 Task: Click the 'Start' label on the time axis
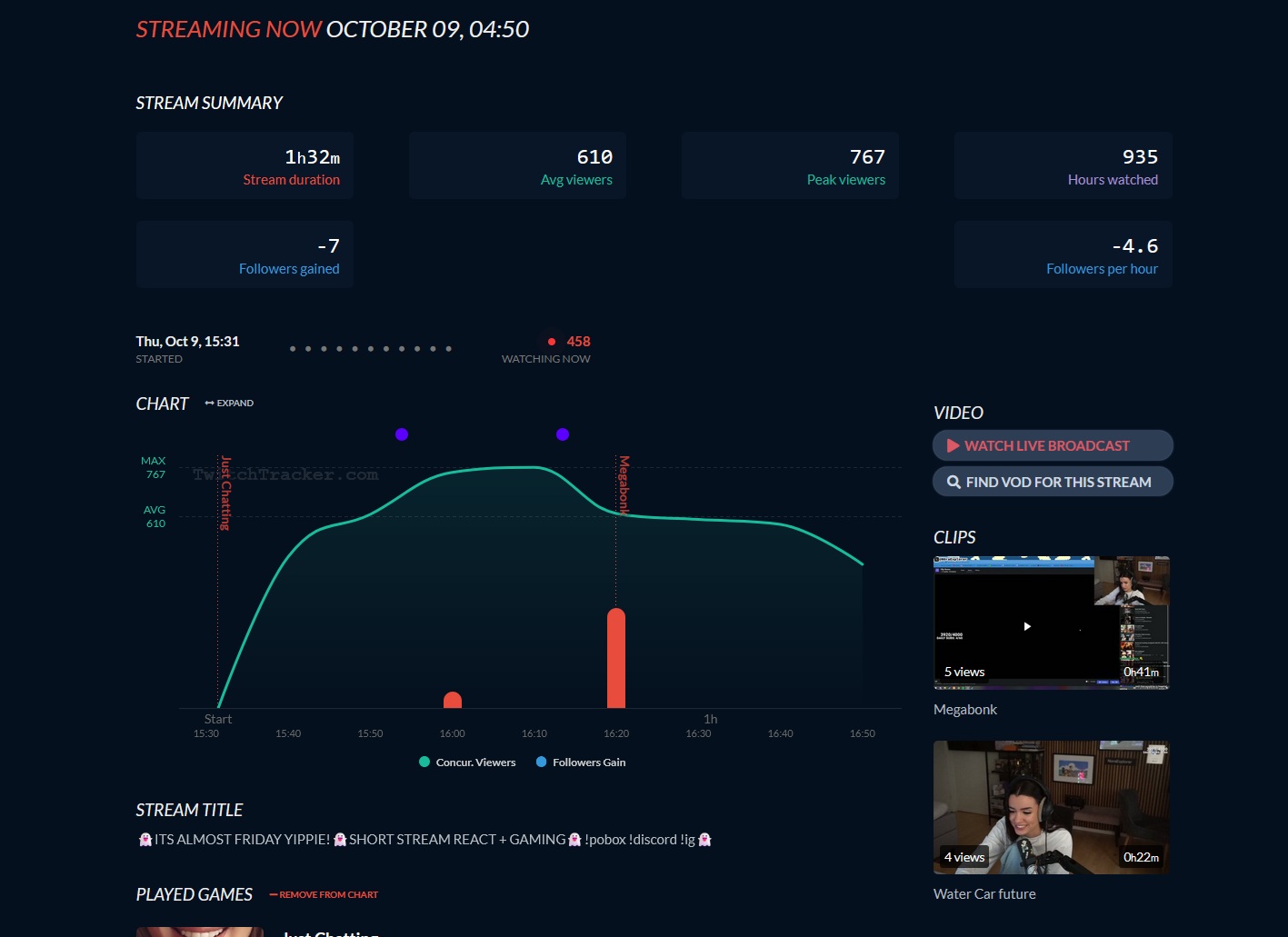click(x=218, y=719)
